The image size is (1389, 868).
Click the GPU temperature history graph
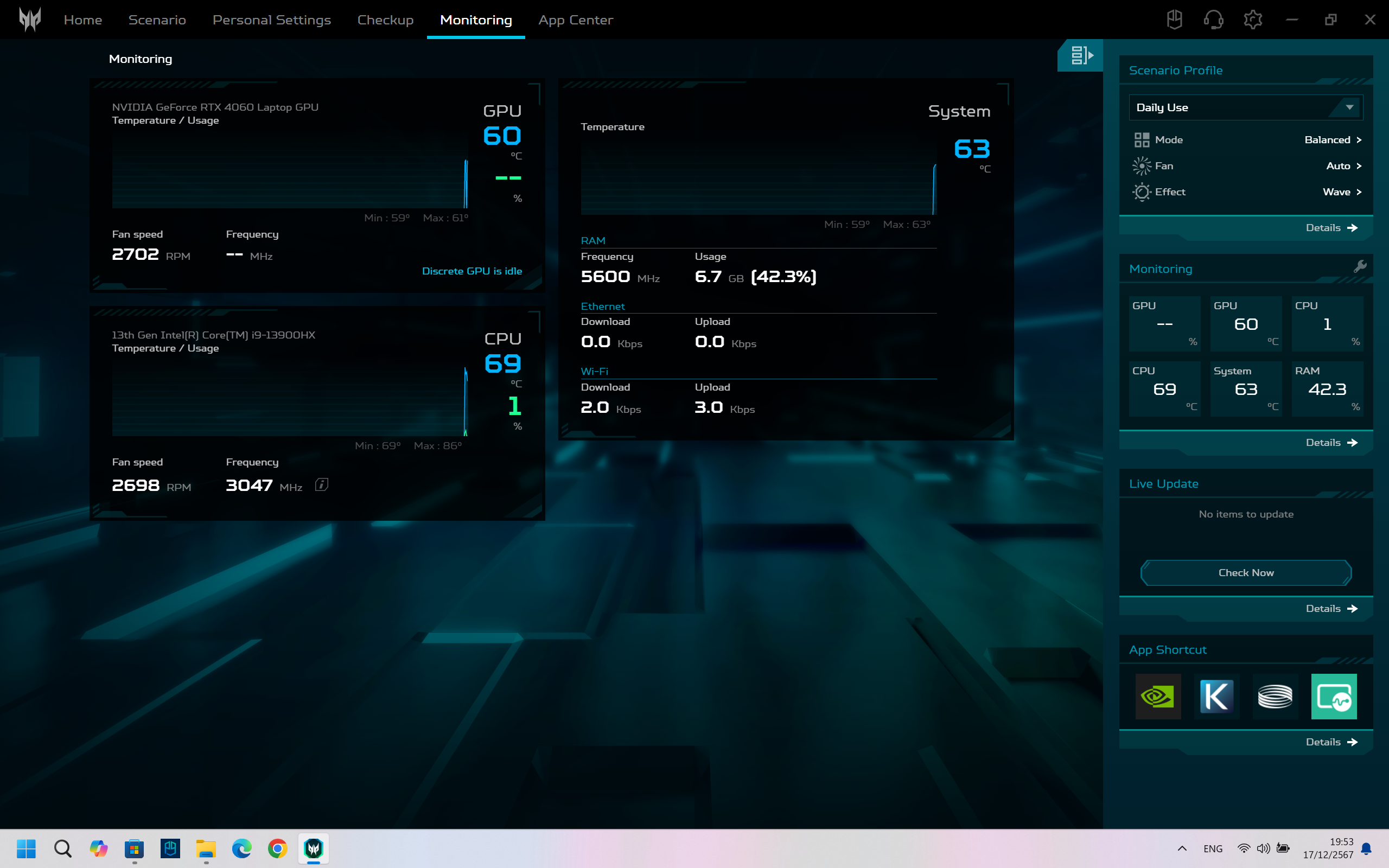(x=290, y=169)
